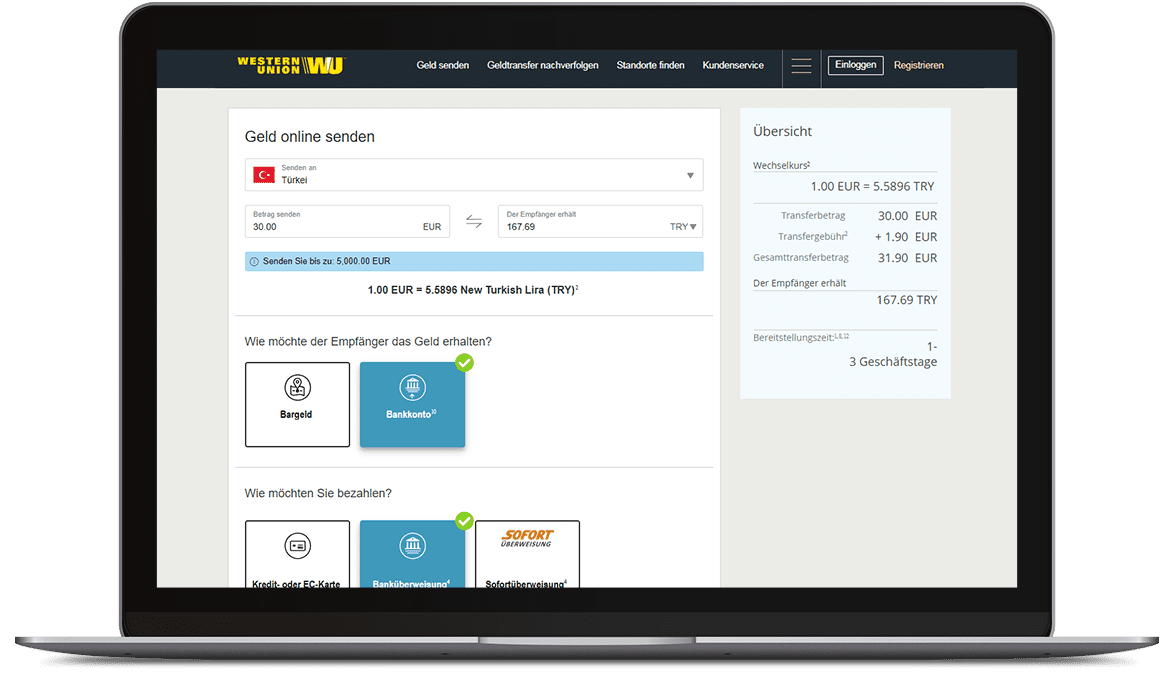Viewport: 1174px width, 678px height.
Task: Click the Bargeld location pin icon
Action: point(297,388)
